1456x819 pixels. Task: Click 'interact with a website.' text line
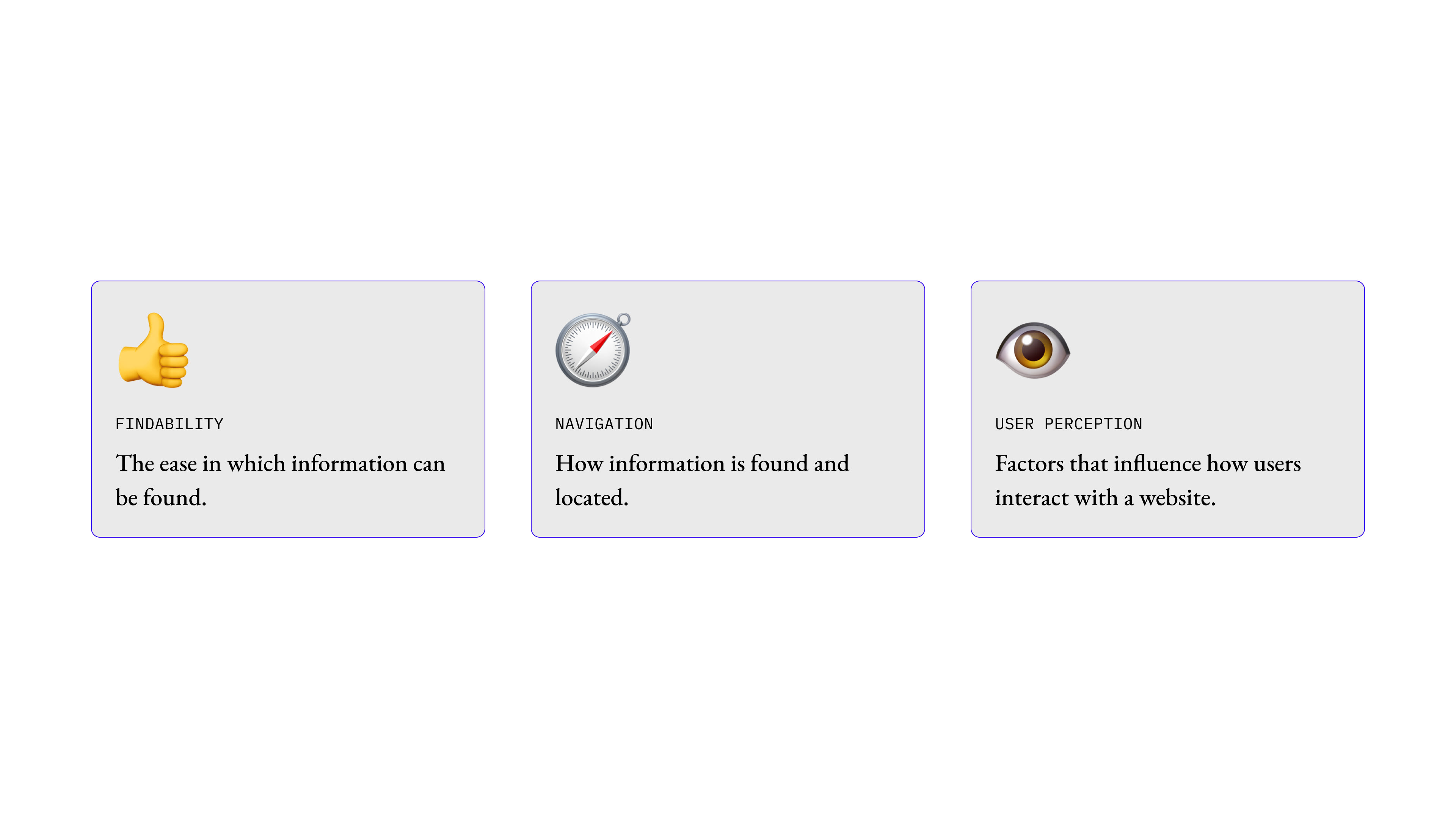pos(1105,497)
